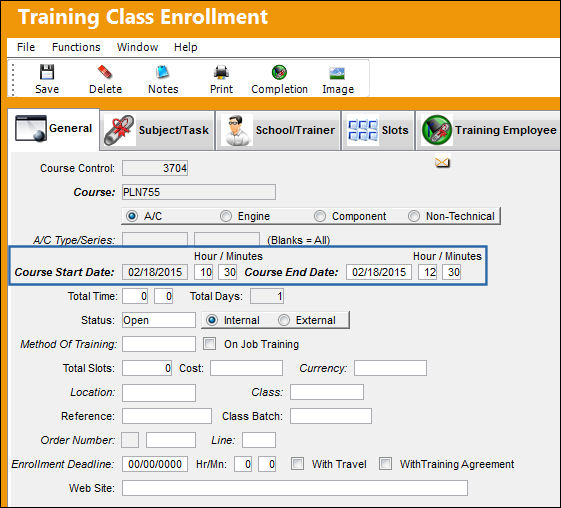Click the Course Control field
The height and width of the screenshot is (508, 561).
155,168
